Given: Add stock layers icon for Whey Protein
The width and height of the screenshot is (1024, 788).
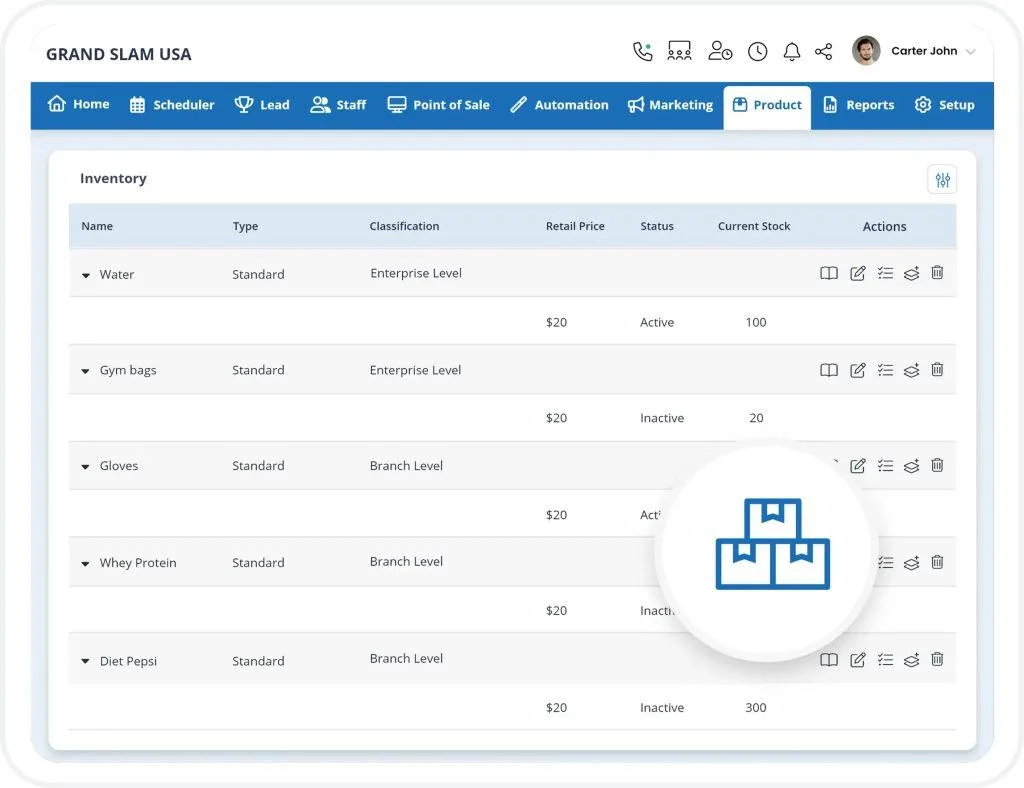Looking at the screenshot, I should click(x=912, y=562).
